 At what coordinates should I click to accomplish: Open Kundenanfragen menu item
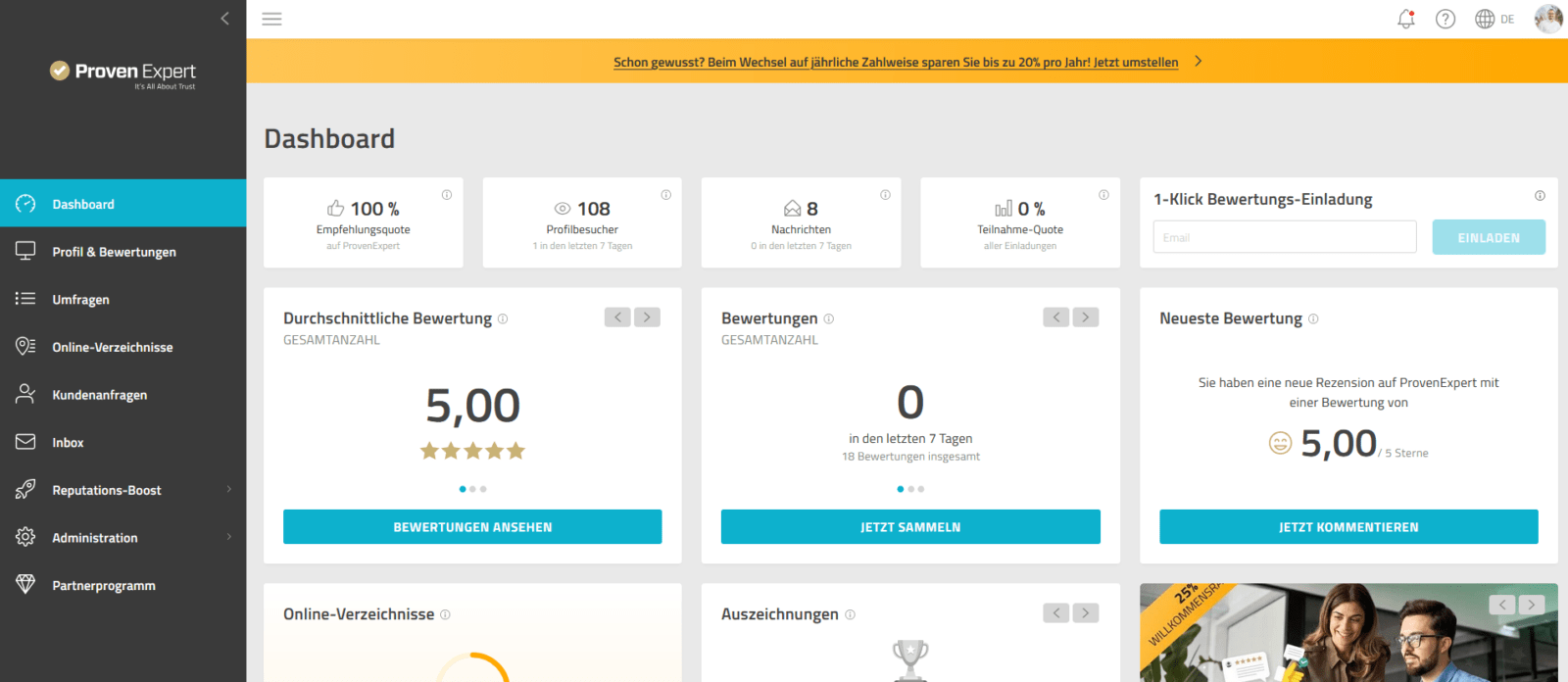coord(122,394)
